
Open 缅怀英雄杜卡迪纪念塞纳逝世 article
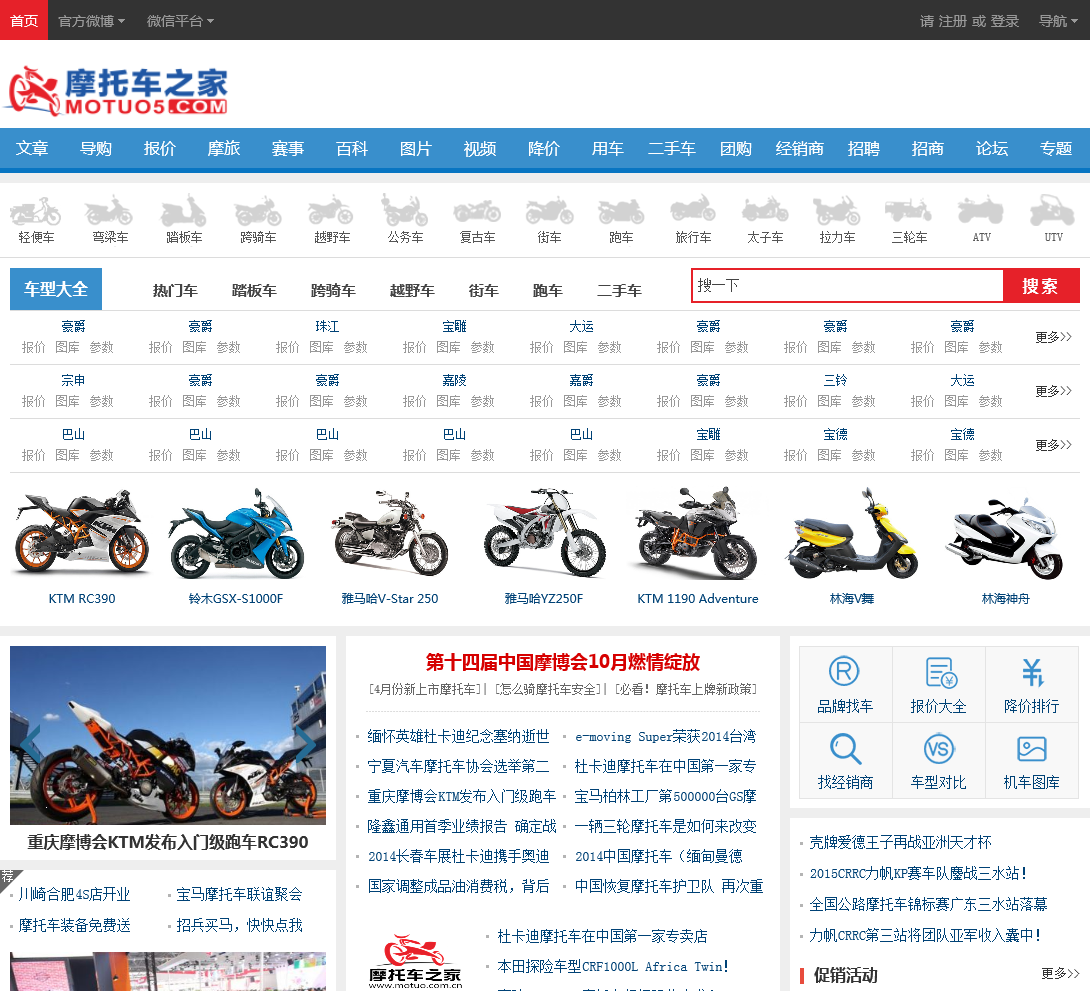(458, 737)
